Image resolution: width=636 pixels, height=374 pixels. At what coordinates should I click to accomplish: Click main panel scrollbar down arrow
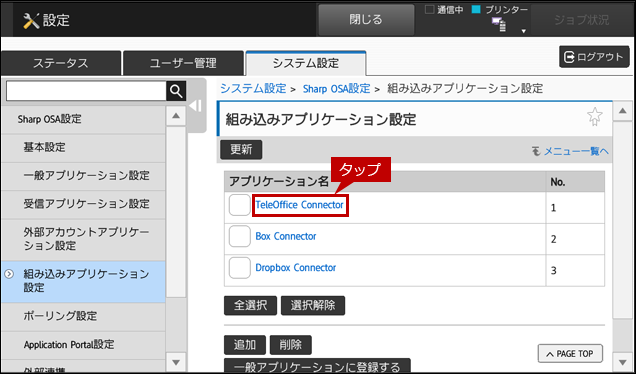622,362
